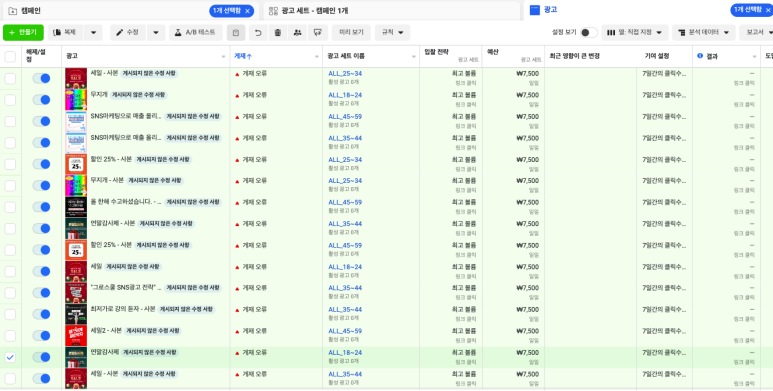Viewport: 773px width, 391px height.
Task: Click the A/B 테스트 button
Action: [195, 33]
